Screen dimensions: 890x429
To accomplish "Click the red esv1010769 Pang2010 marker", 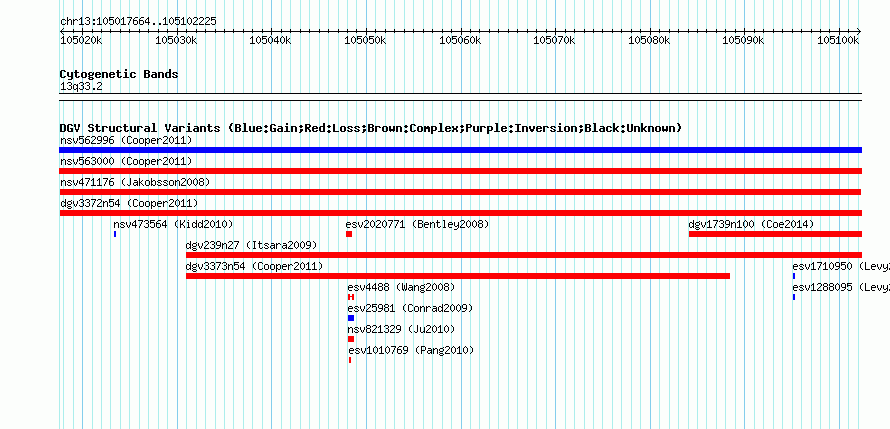I will tap(350, 360).
